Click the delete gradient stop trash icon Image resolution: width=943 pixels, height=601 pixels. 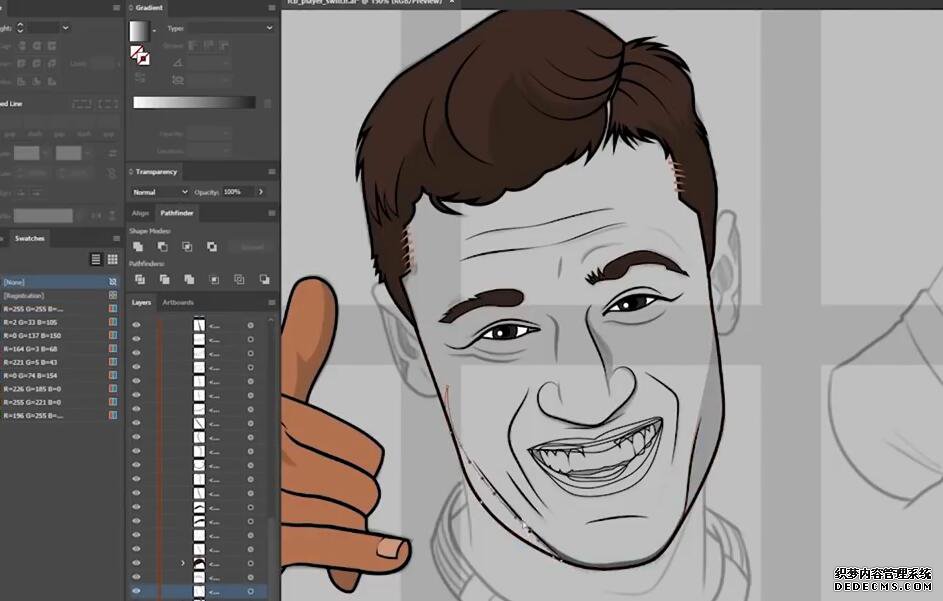click(x=268, y=103)
